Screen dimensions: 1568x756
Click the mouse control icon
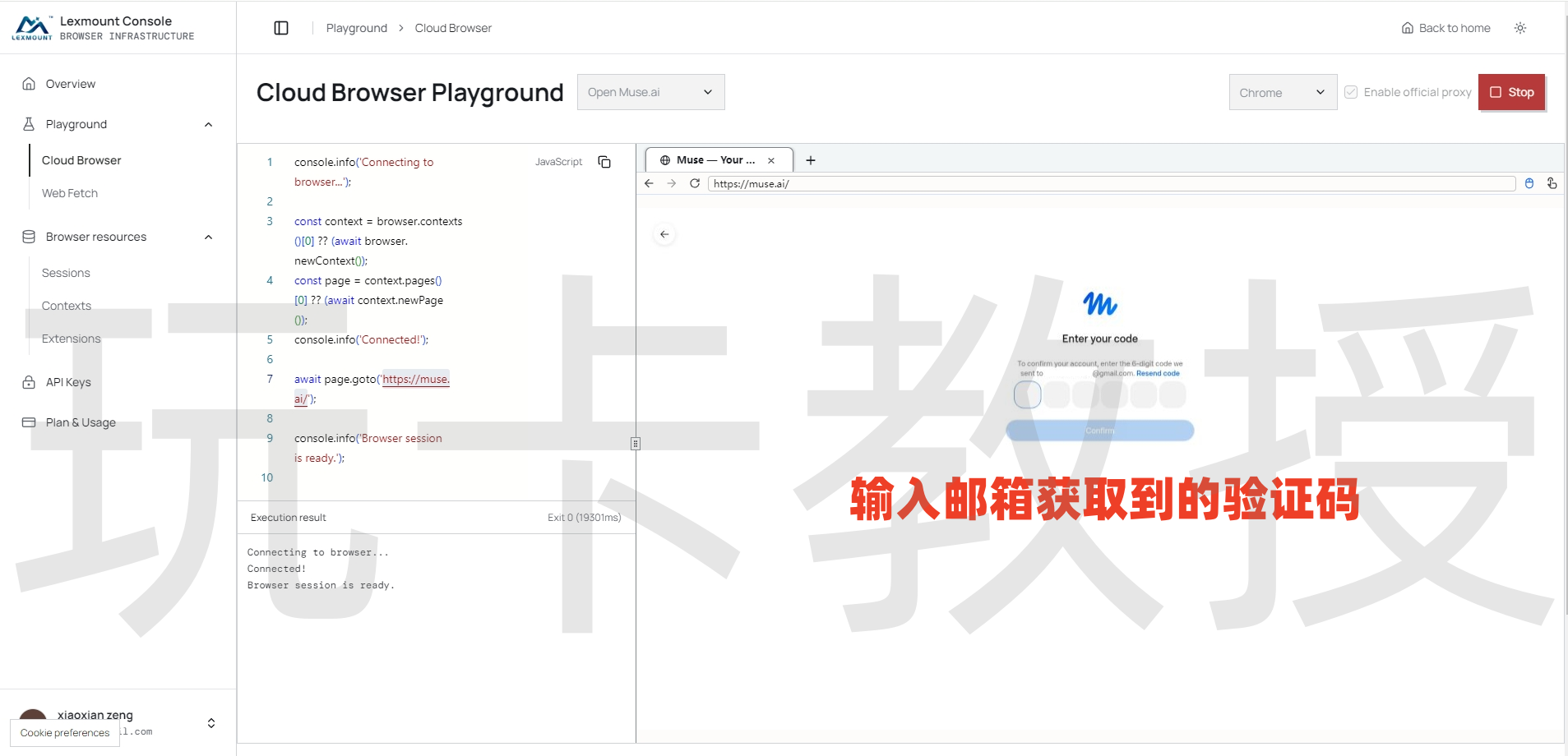[x=1529, y=183]
